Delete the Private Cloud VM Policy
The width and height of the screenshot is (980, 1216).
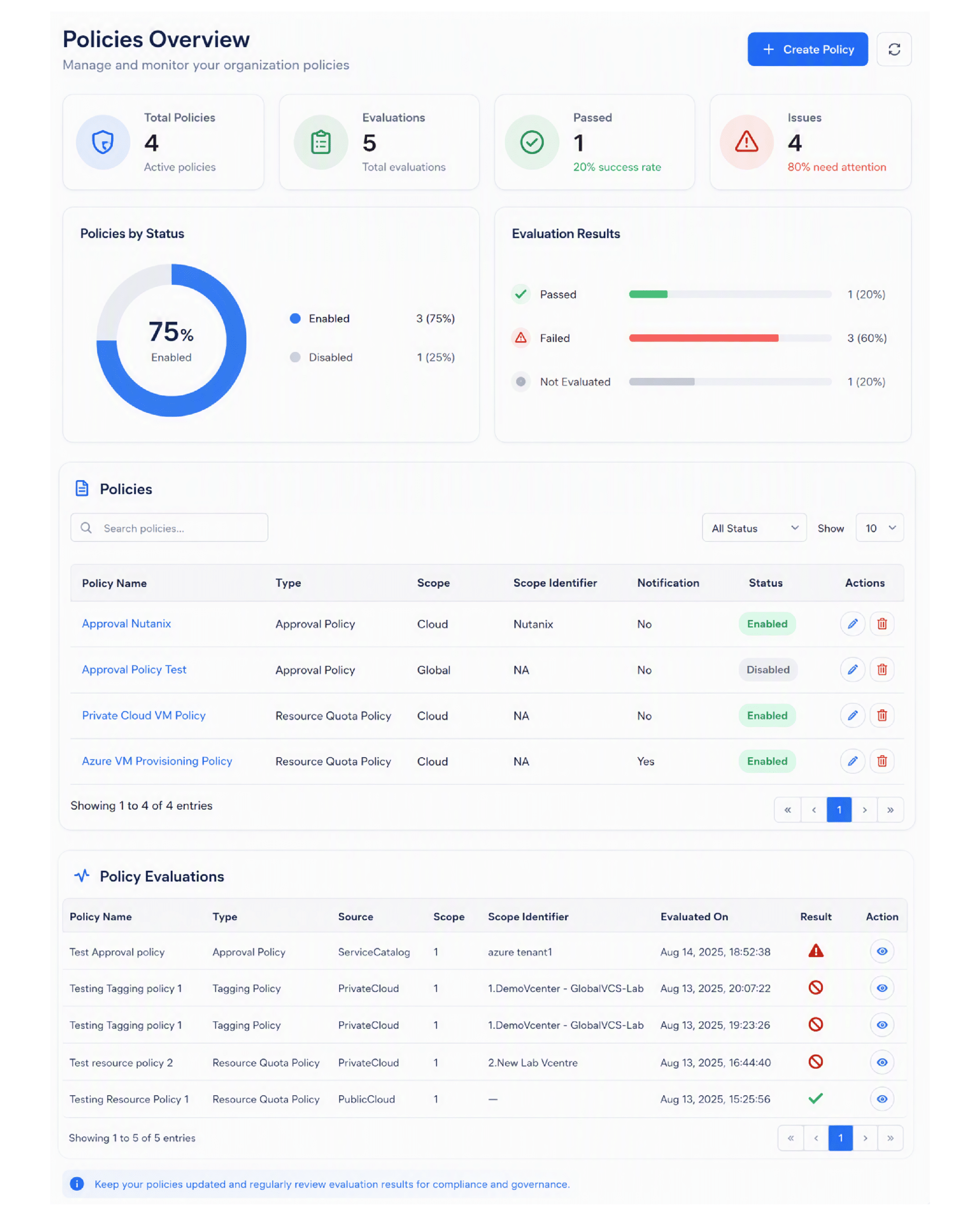click(x=882, y=715)
